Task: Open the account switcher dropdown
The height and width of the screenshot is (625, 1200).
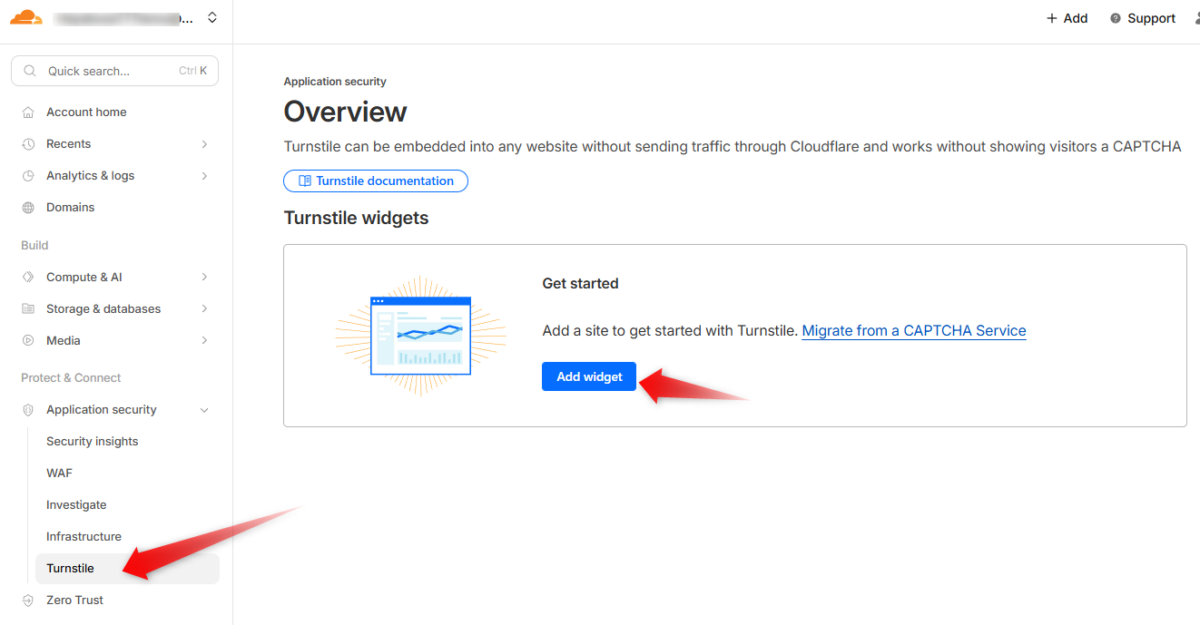Action: [x=211, y=17]
